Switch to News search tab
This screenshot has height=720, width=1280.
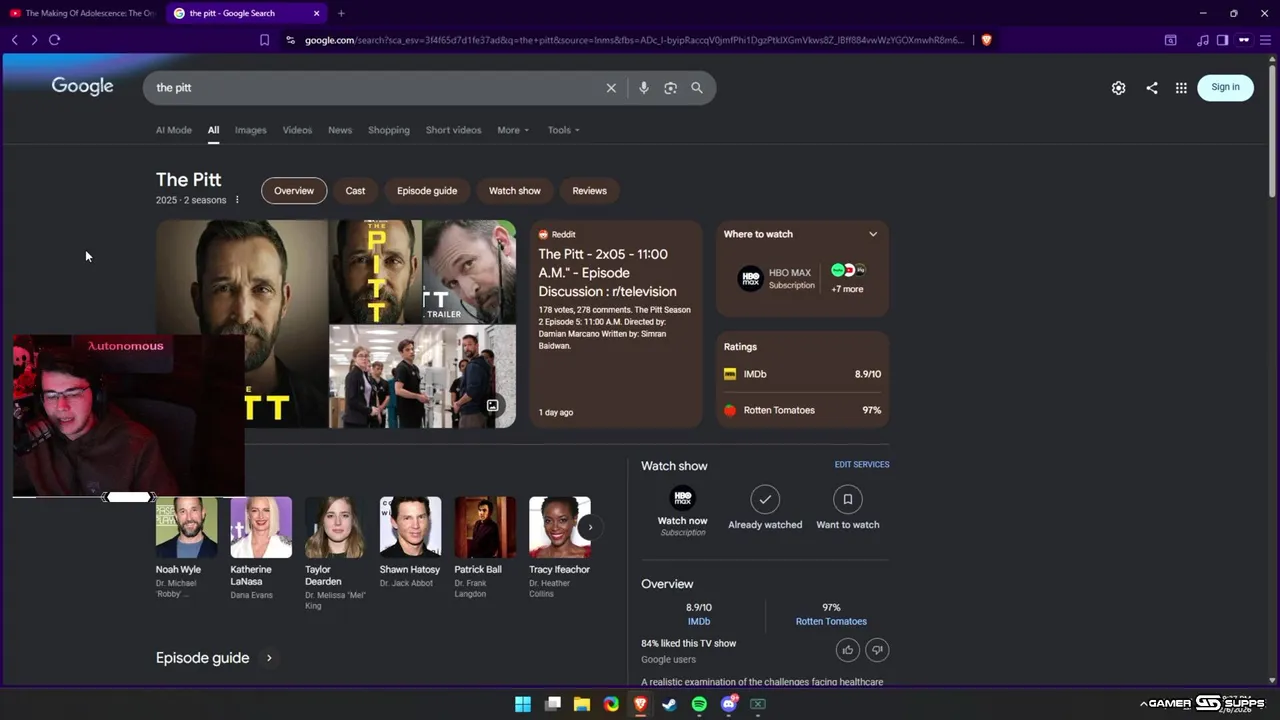[340, 130]
